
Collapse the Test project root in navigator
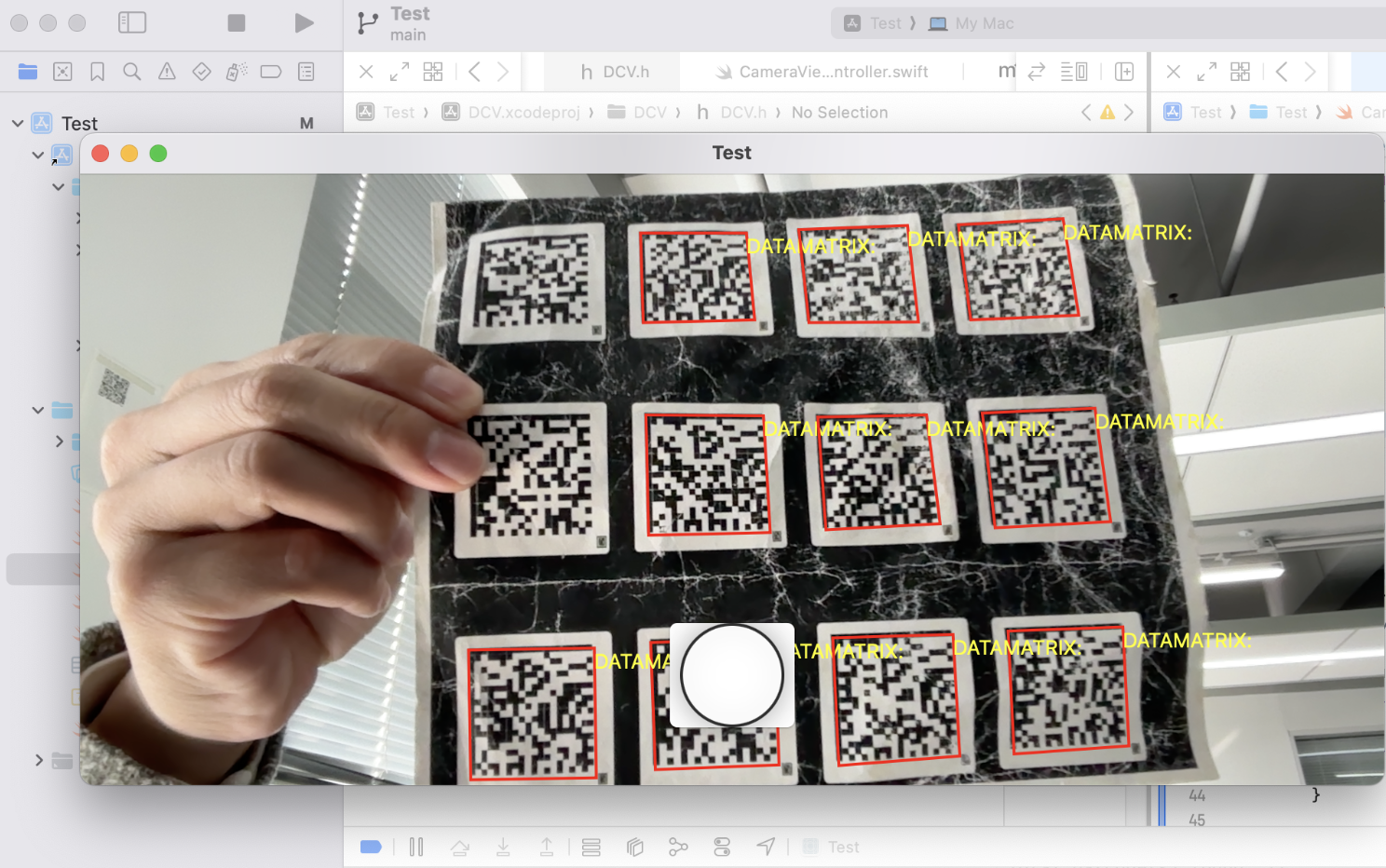[18, 123]
